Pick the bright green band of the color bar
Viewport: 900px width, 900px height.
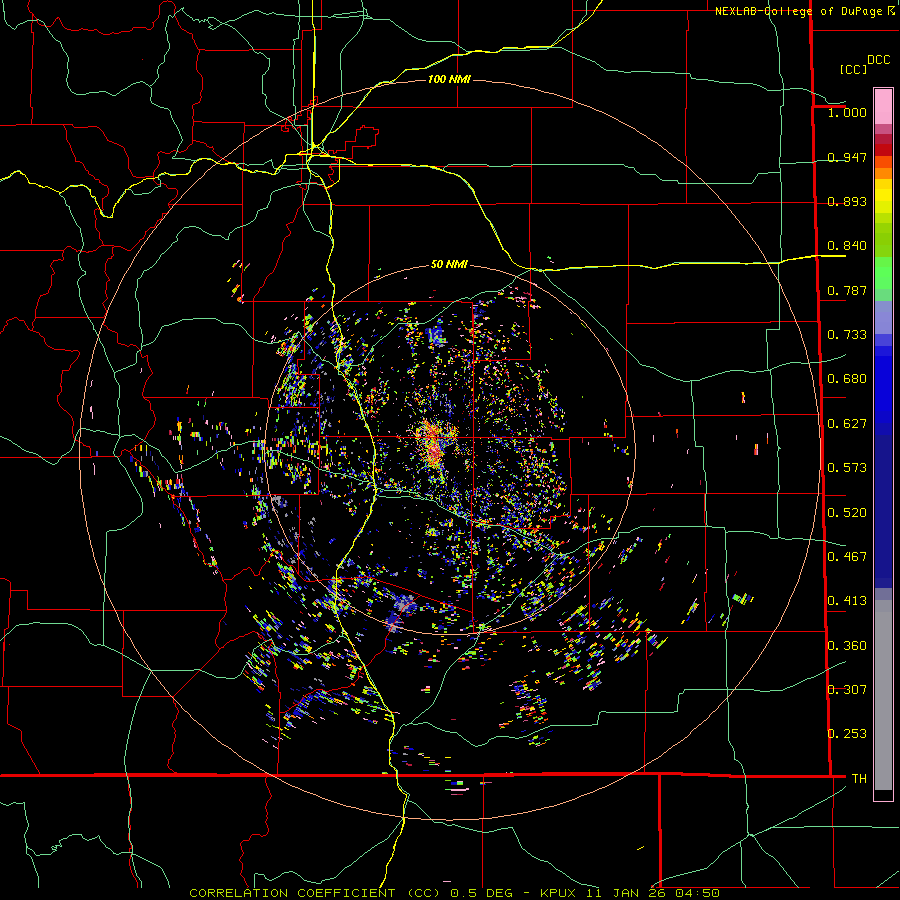coord(883,273)
